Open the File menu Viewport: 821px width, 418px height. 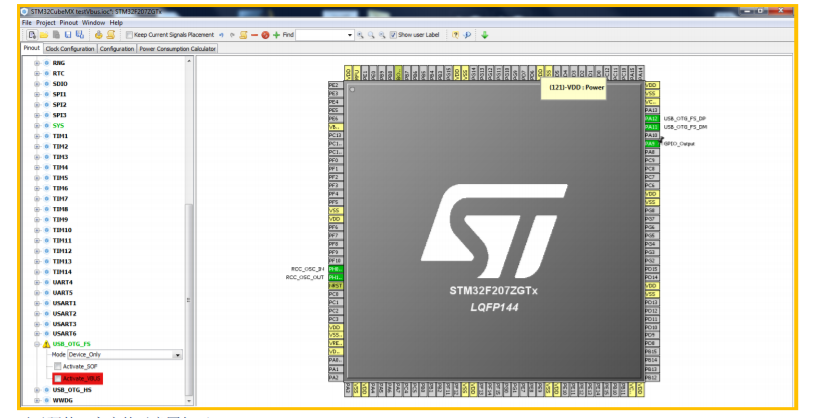pos(27,23)
